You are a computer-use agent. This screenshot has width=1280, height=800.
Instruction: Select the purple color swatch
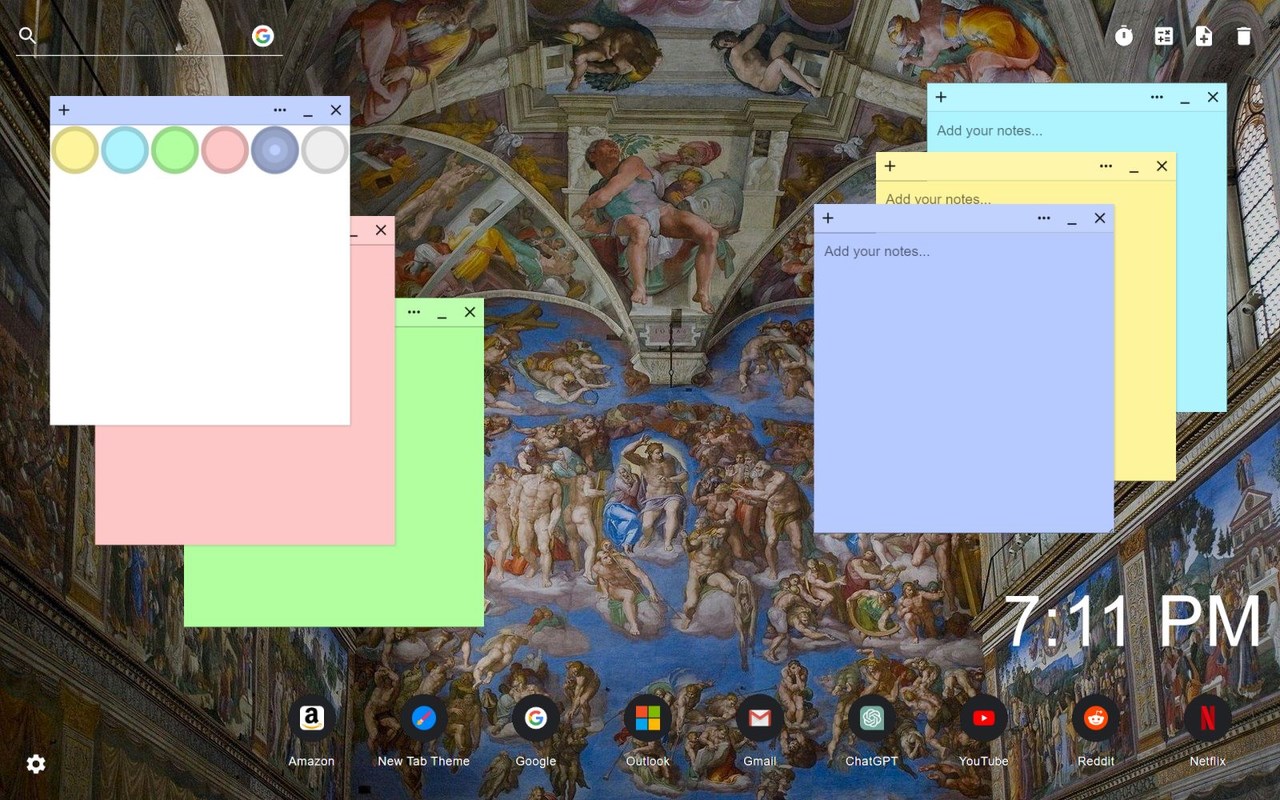pyautogui.click(x=275, y=150)
